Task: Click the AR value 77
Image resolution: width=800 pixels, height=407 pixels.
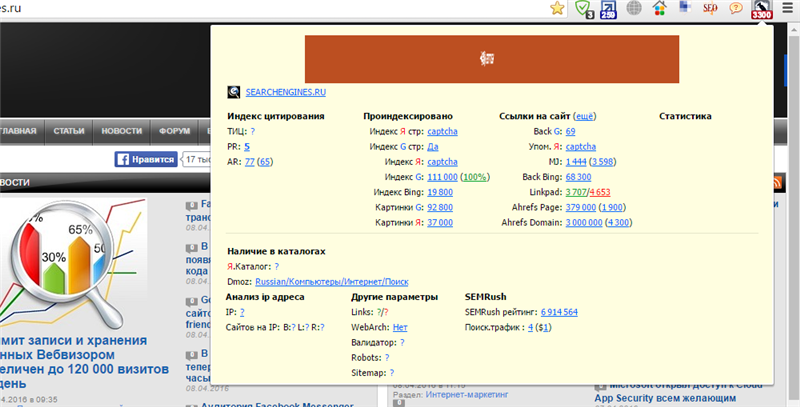Action: 249,162
